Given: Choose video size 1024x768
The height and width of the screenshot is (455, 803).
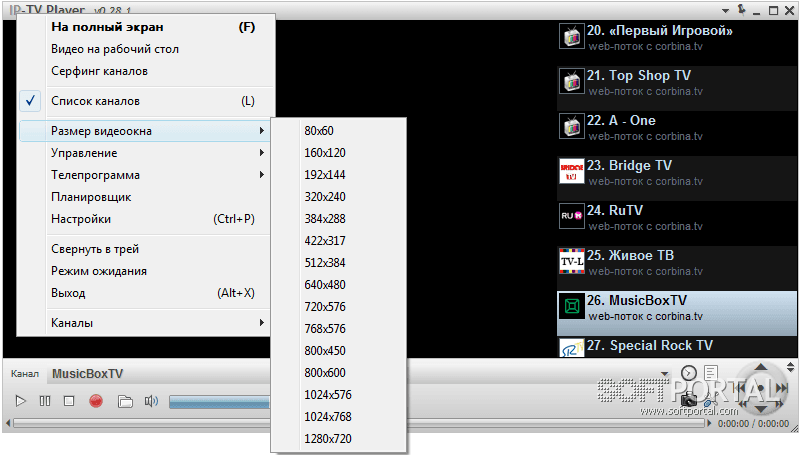Looking at the screenshot, I should tap(339, 417).
